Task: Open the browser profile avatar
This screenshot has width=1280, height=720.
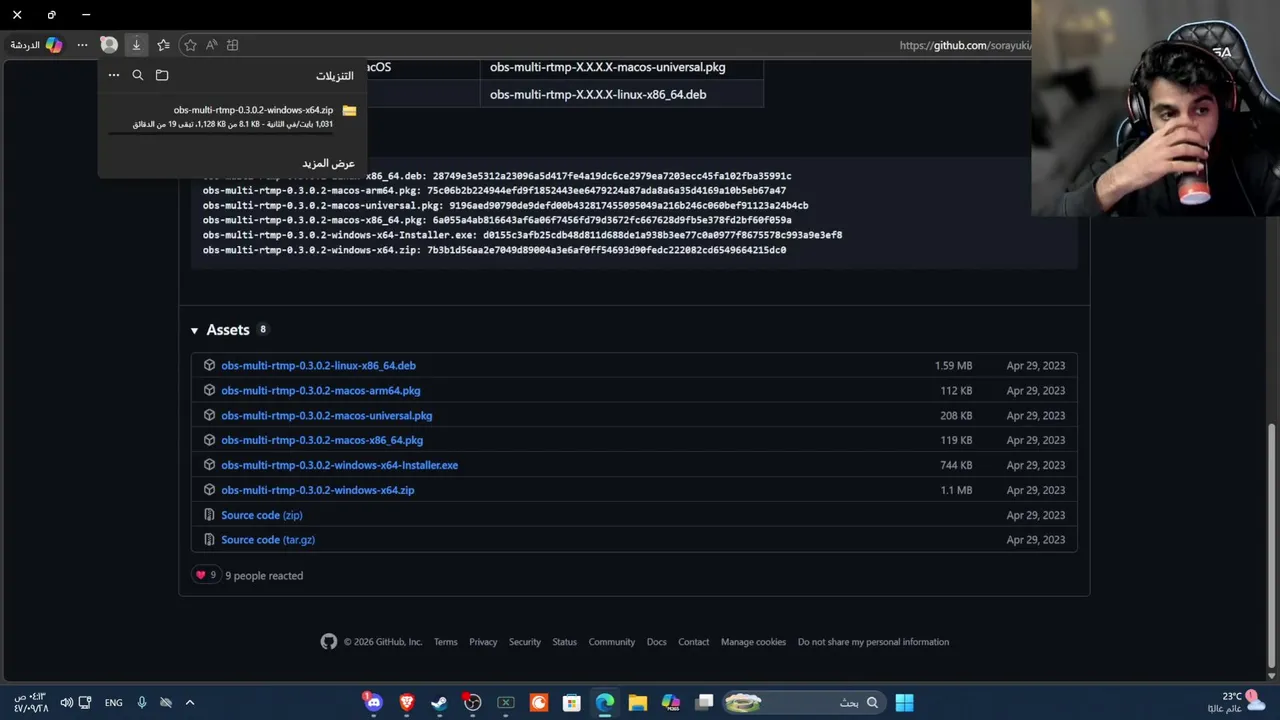Action: pos(109,45)
